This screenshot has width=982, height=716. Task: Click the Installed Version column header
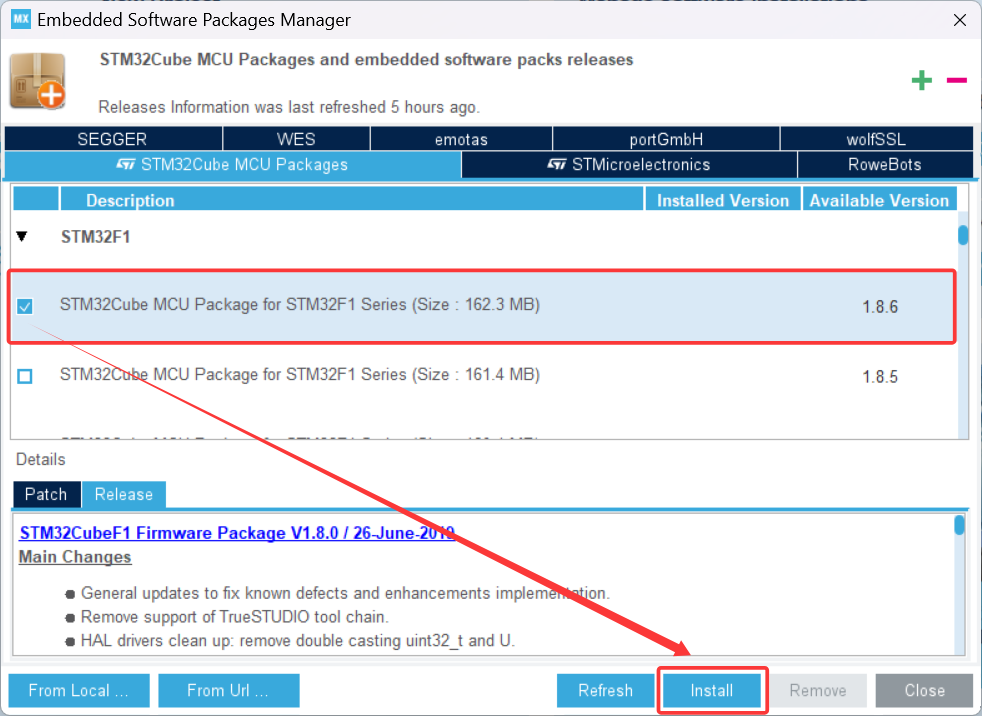point(723,200)
